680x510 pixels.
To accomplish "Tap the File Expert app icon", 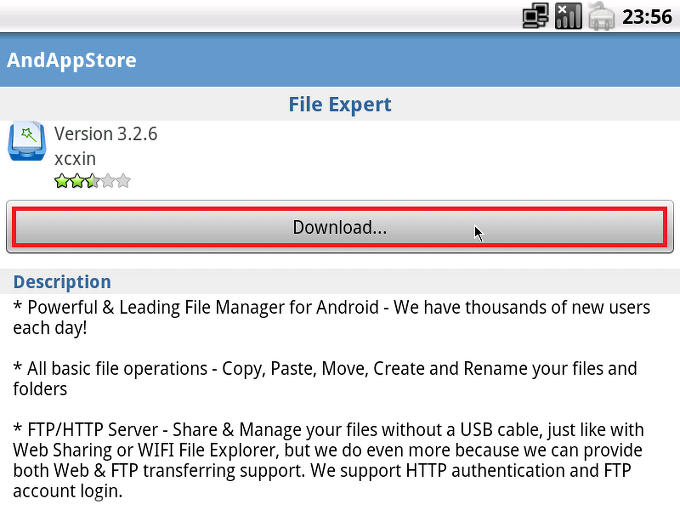I will [27, 142].
